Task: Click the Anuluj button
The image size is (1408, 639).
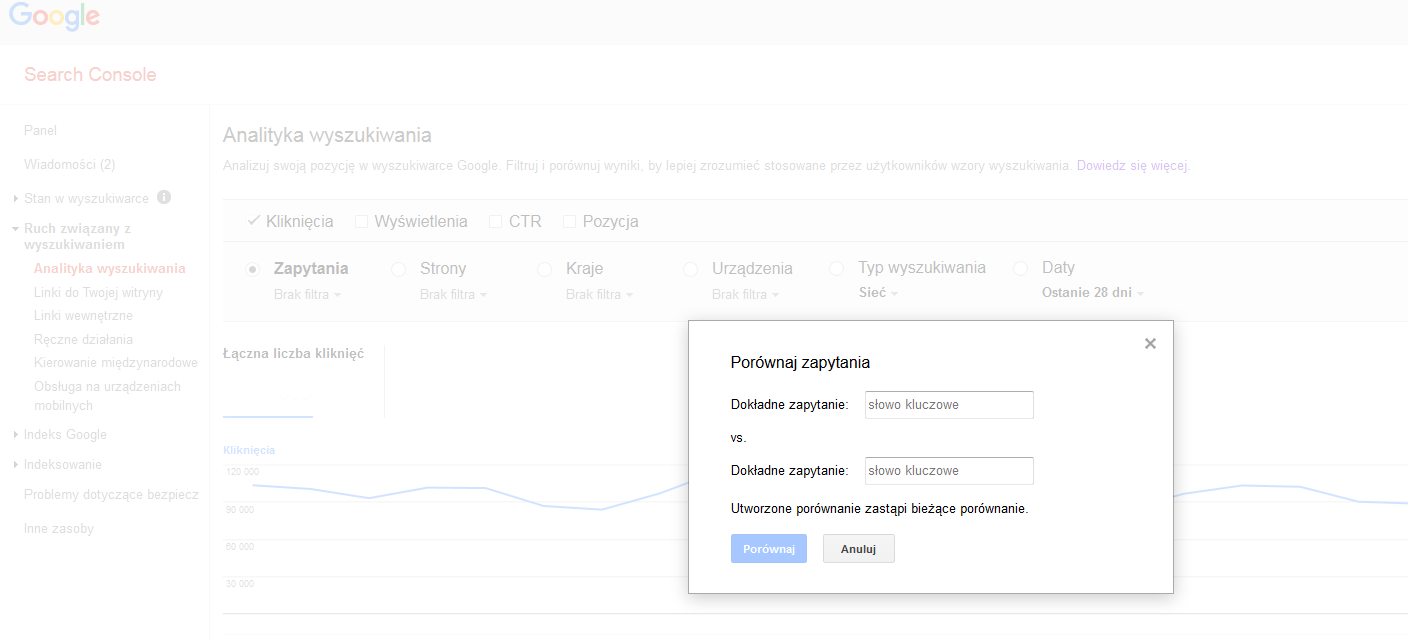Action: coord(859,548)
